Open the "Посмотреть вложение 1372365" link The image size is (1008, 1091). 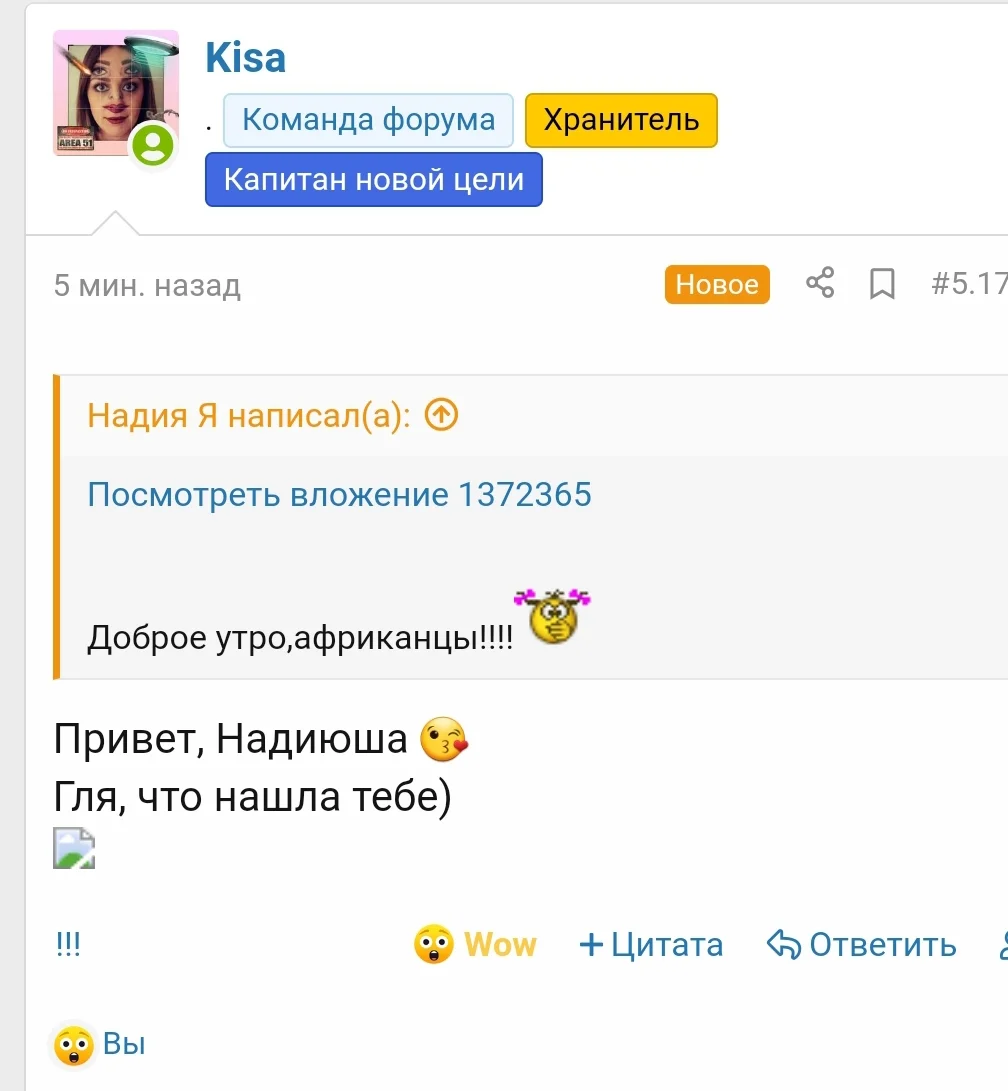(x=339, y=494)
